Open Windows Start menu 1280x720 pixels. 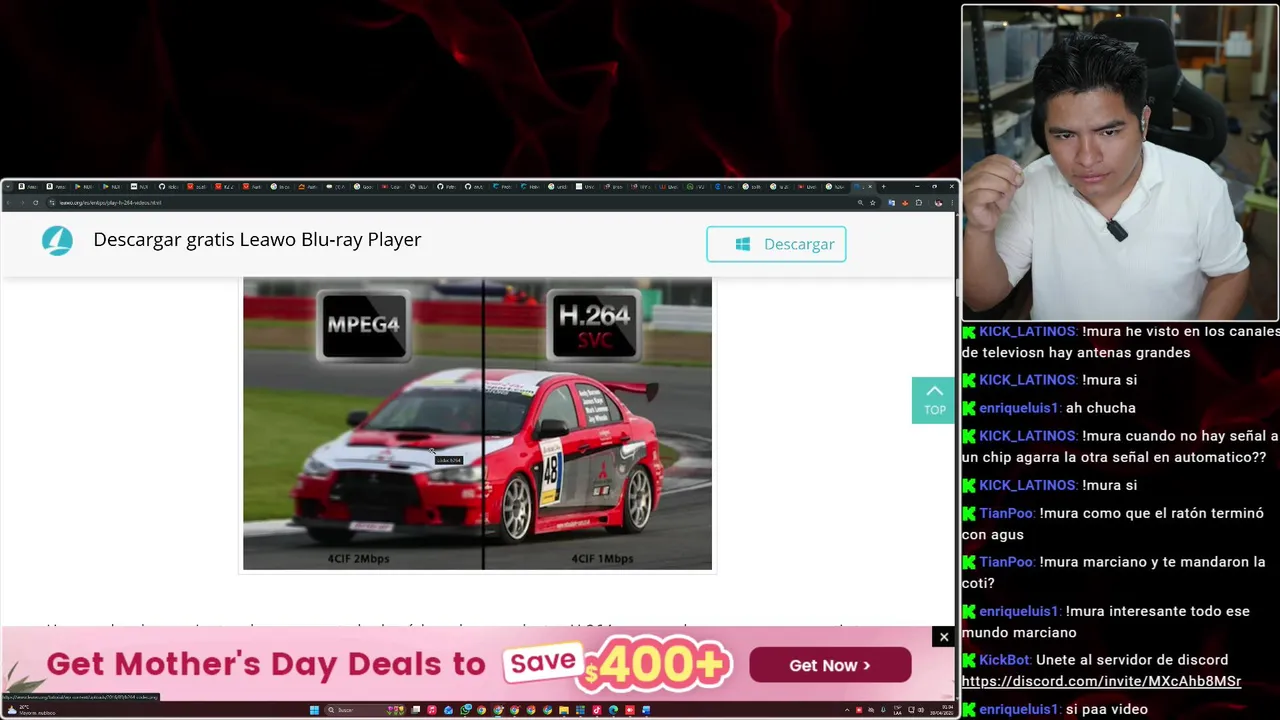coord(314,710)
